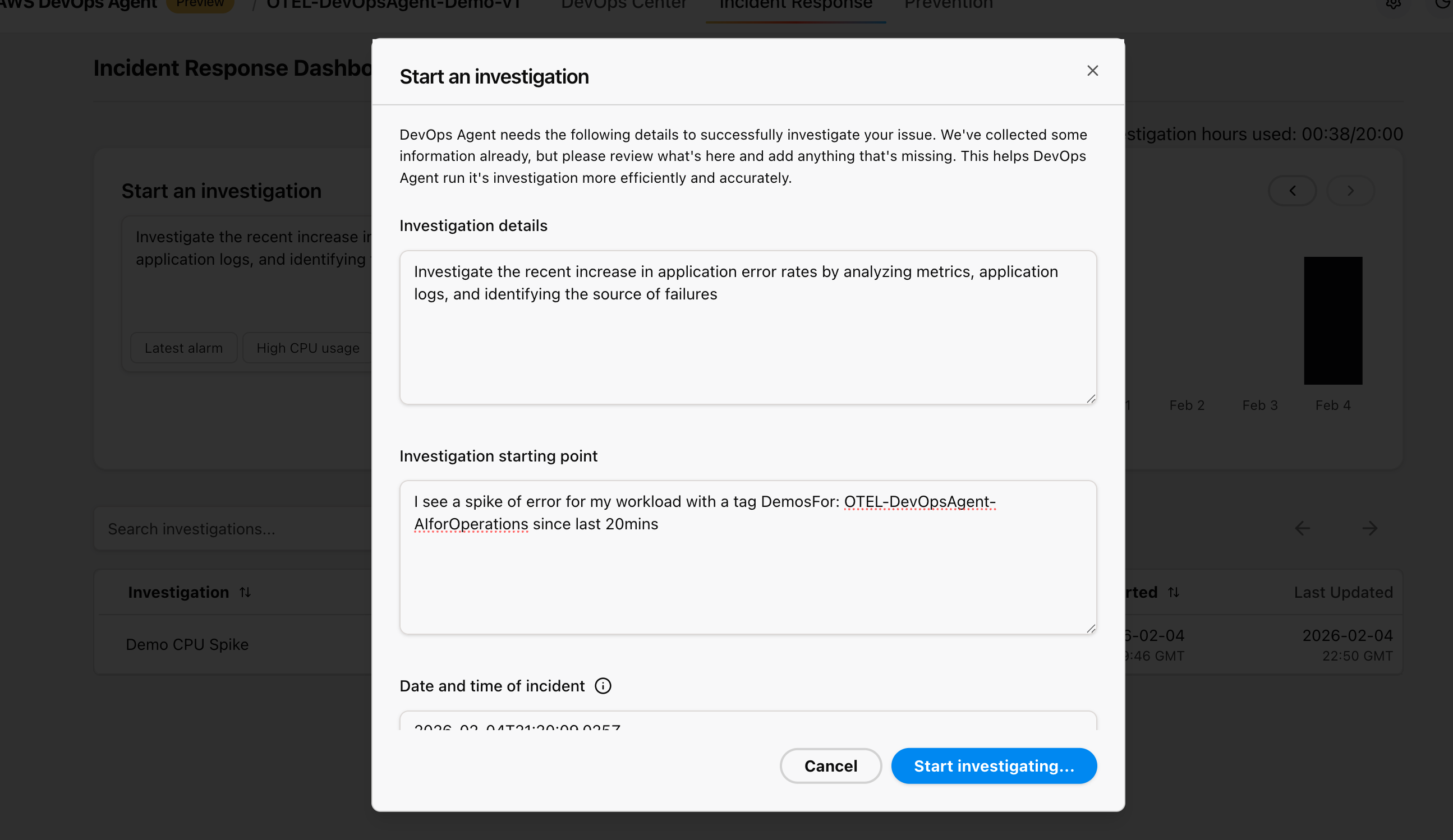The width and height of the screenshot is (1453, 840).
Task: Switch to the Prevention tab
Action: 948,4
